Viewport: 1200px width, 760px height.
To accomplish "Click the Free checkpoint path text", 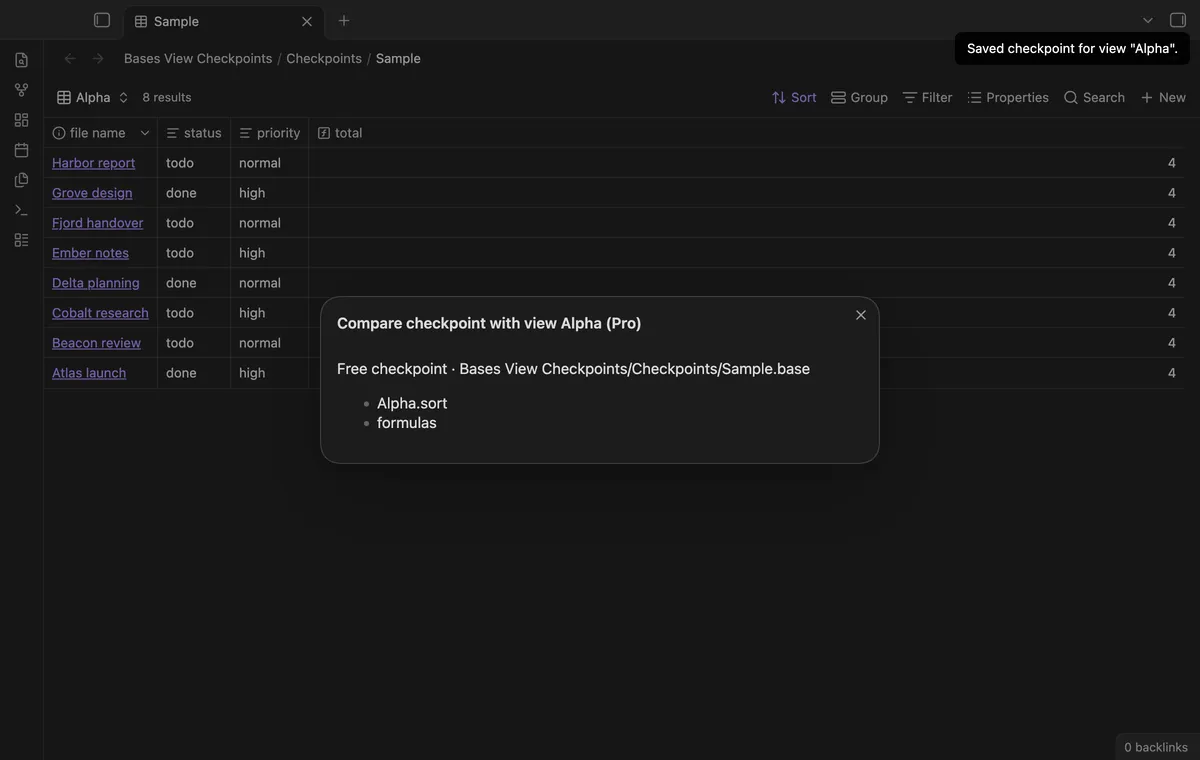I will [573, 369].
